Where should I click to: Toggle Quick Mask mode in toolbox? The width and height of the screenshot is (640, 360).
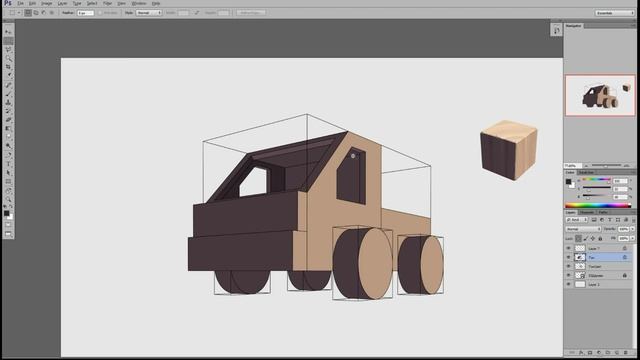[8, 224]
